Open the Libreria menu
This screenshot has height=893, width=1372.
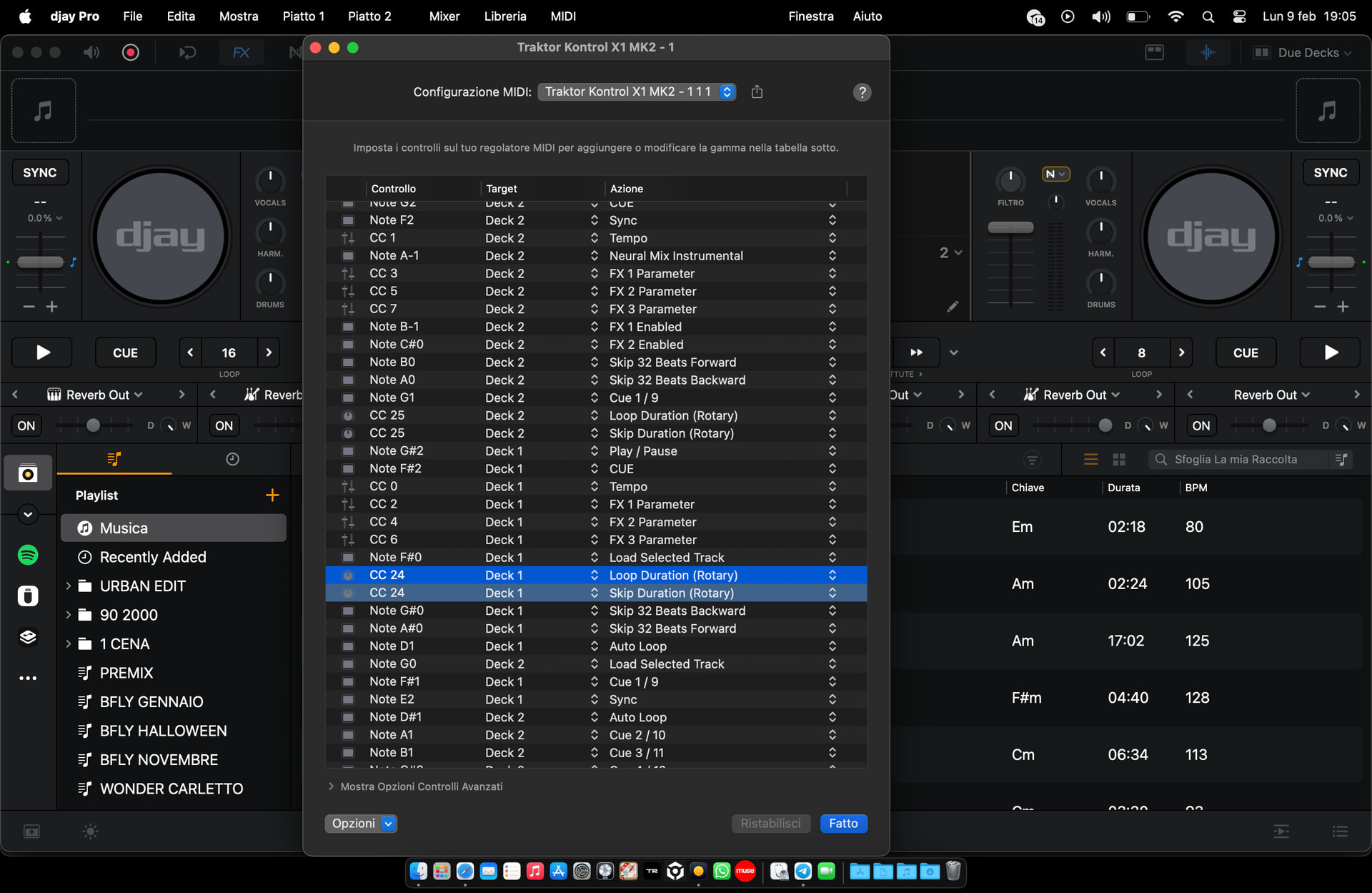point(504,16)
